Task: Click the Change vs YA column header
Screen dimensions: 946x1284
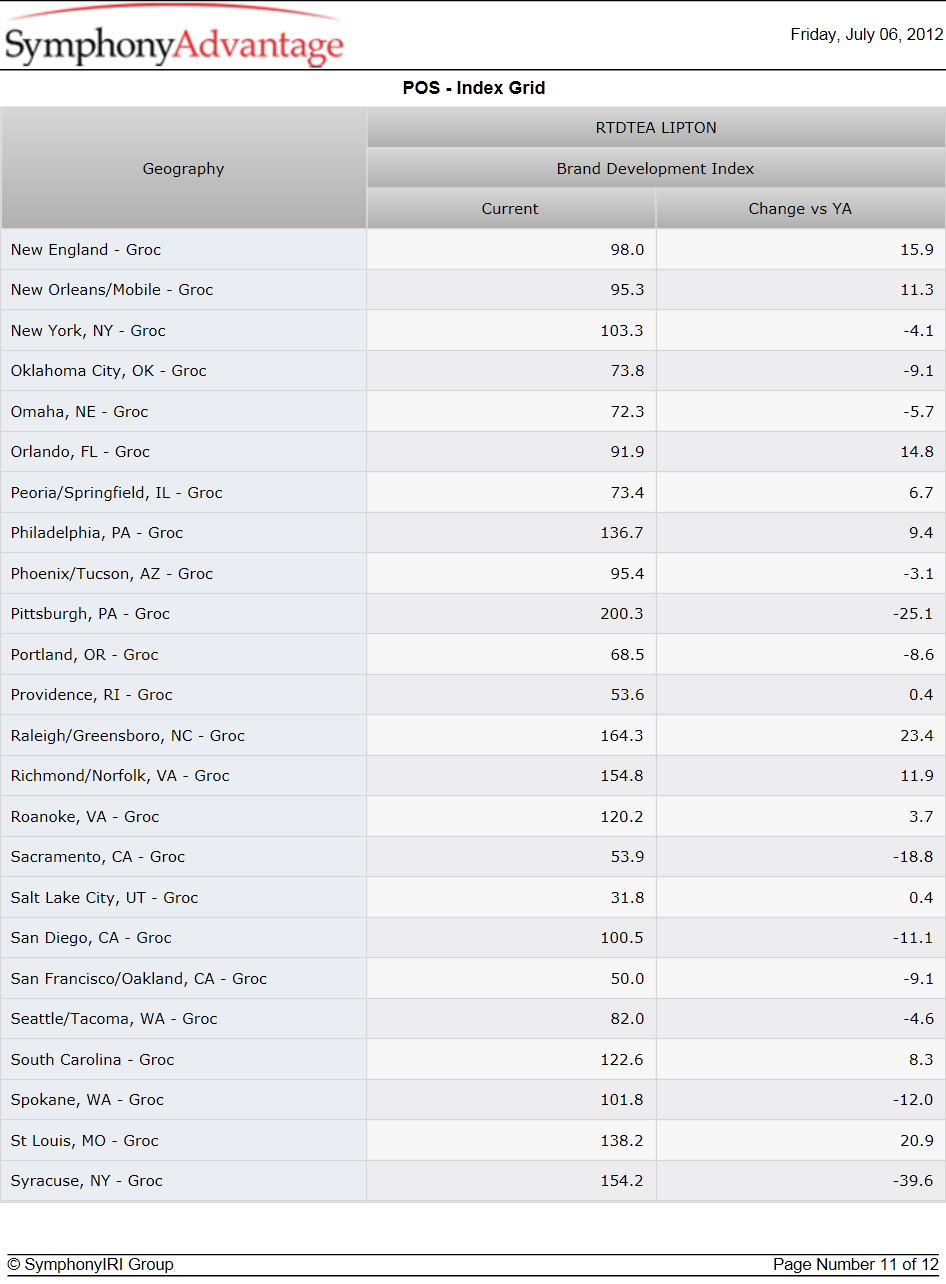Action: tap(801, 208)
